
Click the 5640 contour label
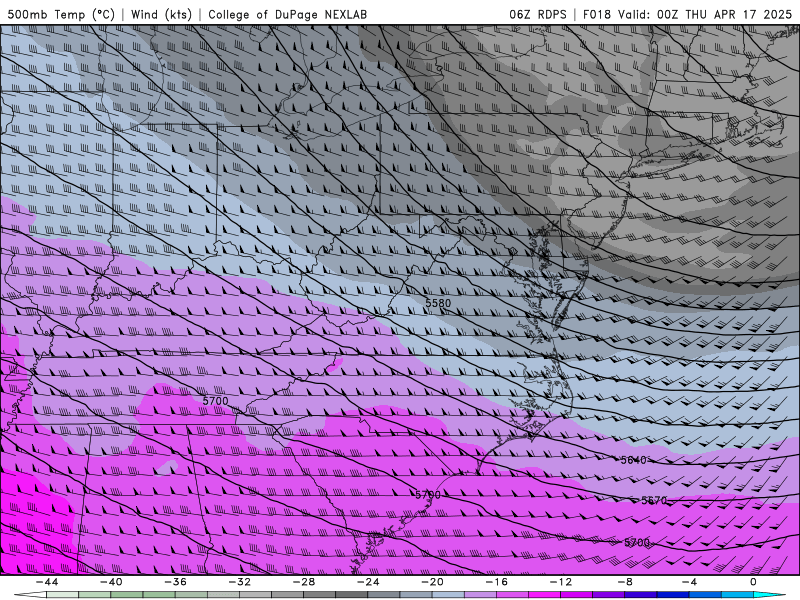634,460
